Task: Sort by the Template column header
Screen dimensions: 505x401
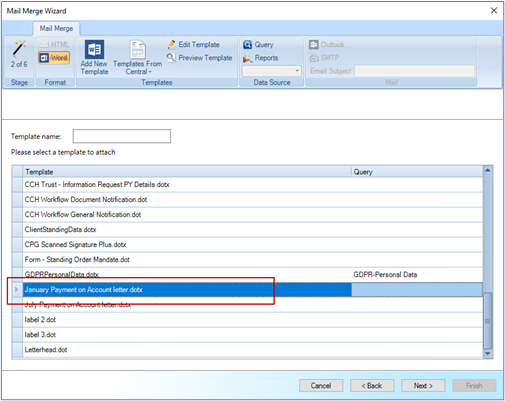Action: click(187, 172)
